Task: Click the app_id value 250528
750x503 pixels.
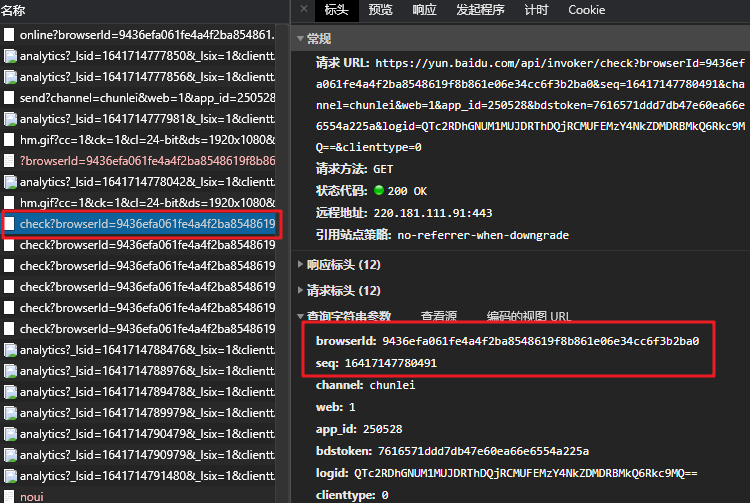Action: click(383, 429)
